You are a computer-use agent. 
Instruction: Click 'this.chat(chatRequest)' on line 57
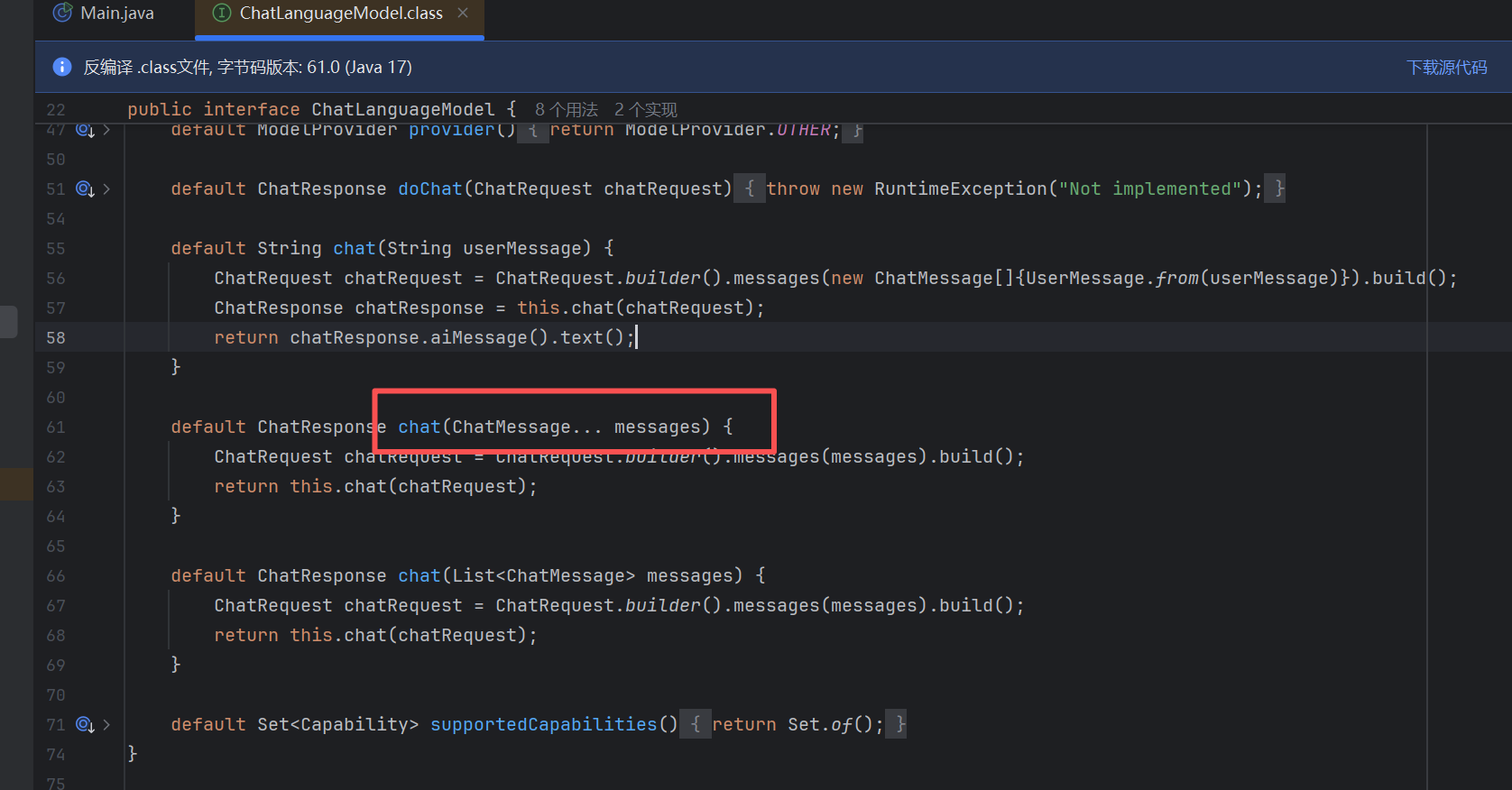(x=636, y=308)
